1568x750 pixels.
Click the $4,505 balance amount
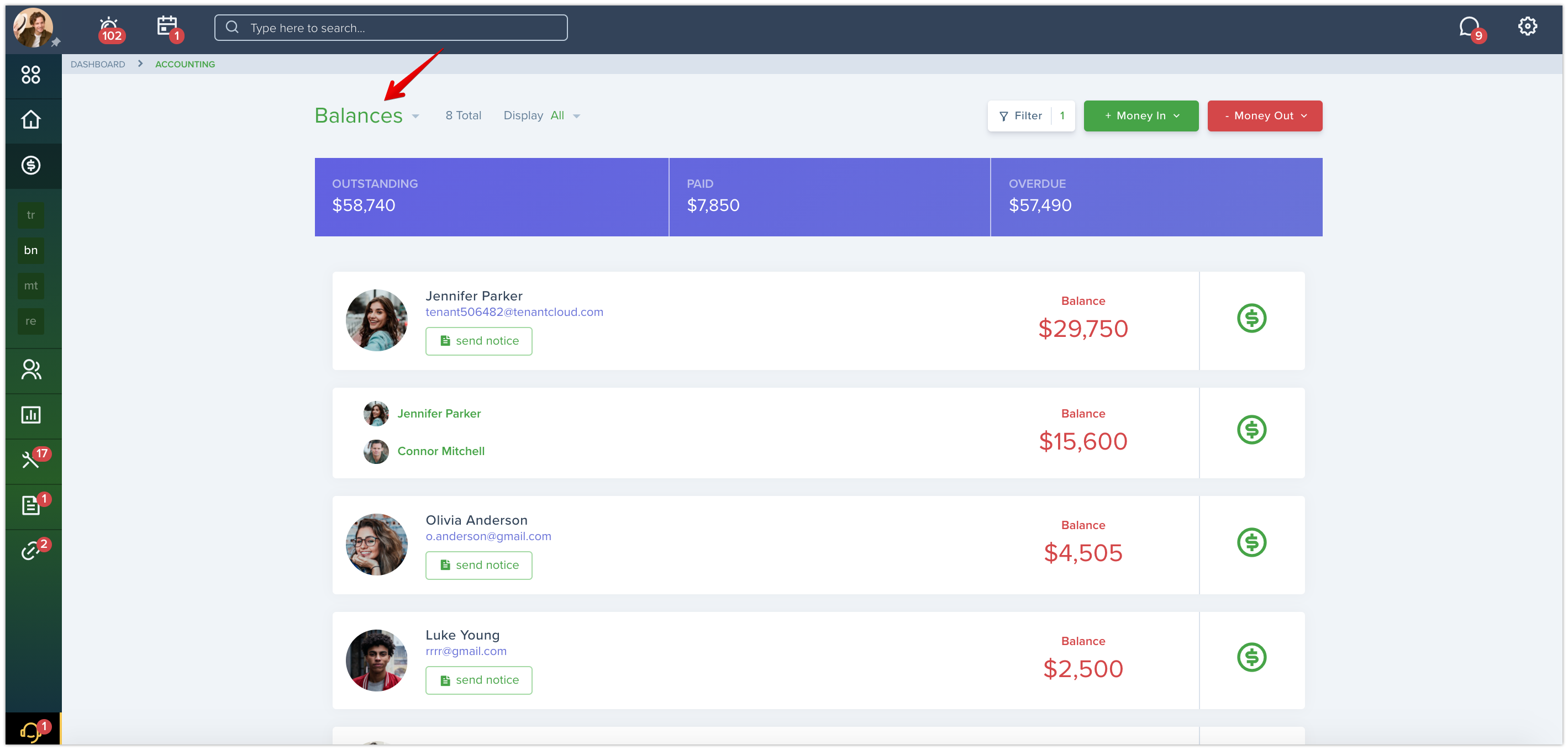click(x=1083, y=553)
